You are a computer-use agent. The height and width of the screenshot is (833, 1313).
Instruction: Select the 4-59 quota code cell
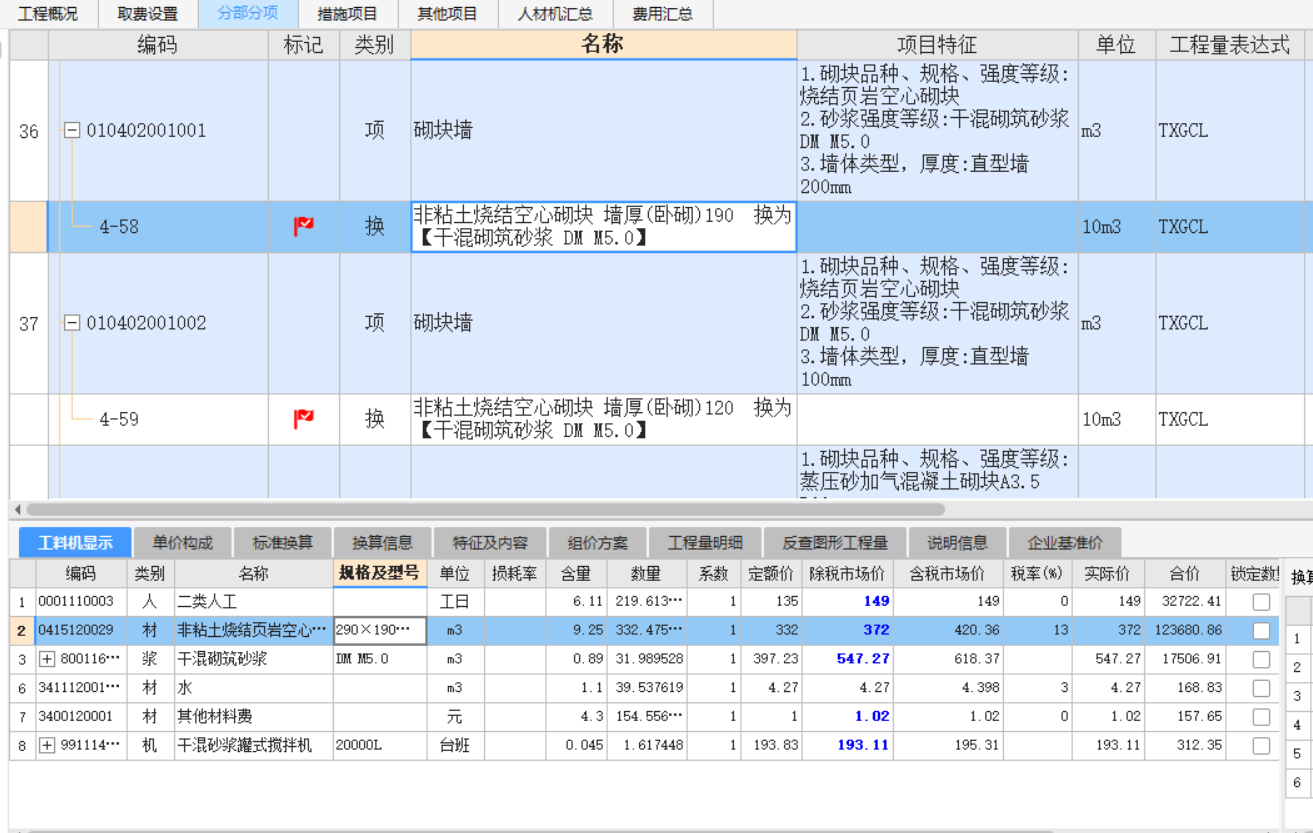click(158, 419)
